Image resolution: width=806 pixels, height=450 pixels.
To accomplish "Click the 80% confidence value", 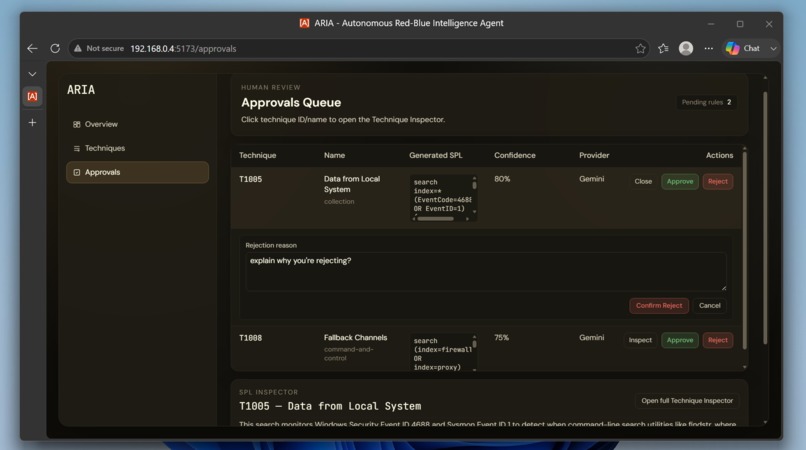I will pos(502,179).
